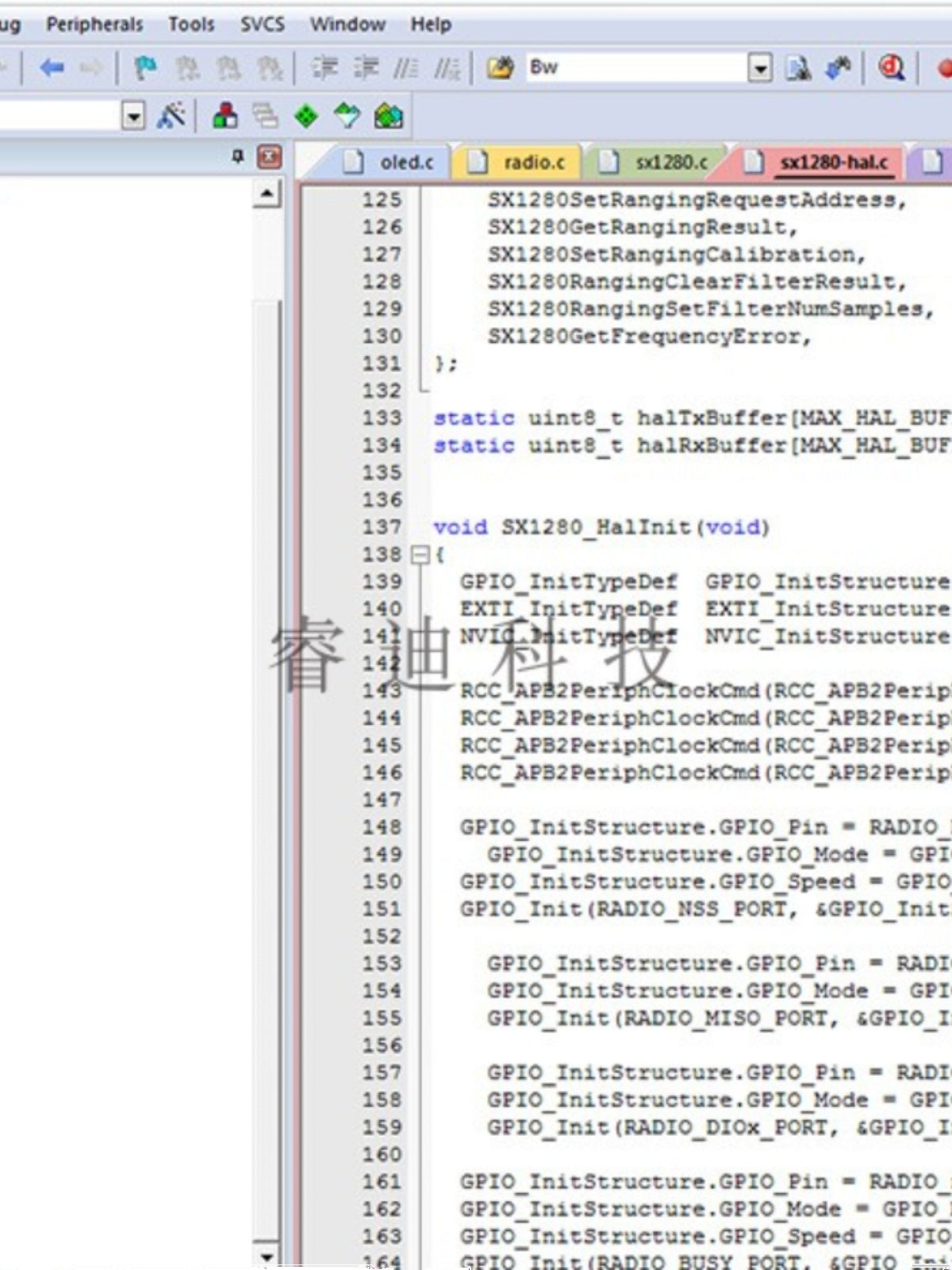Focus the search field containing Bw
Viewport: 952px width, 1270px height.
637,68
